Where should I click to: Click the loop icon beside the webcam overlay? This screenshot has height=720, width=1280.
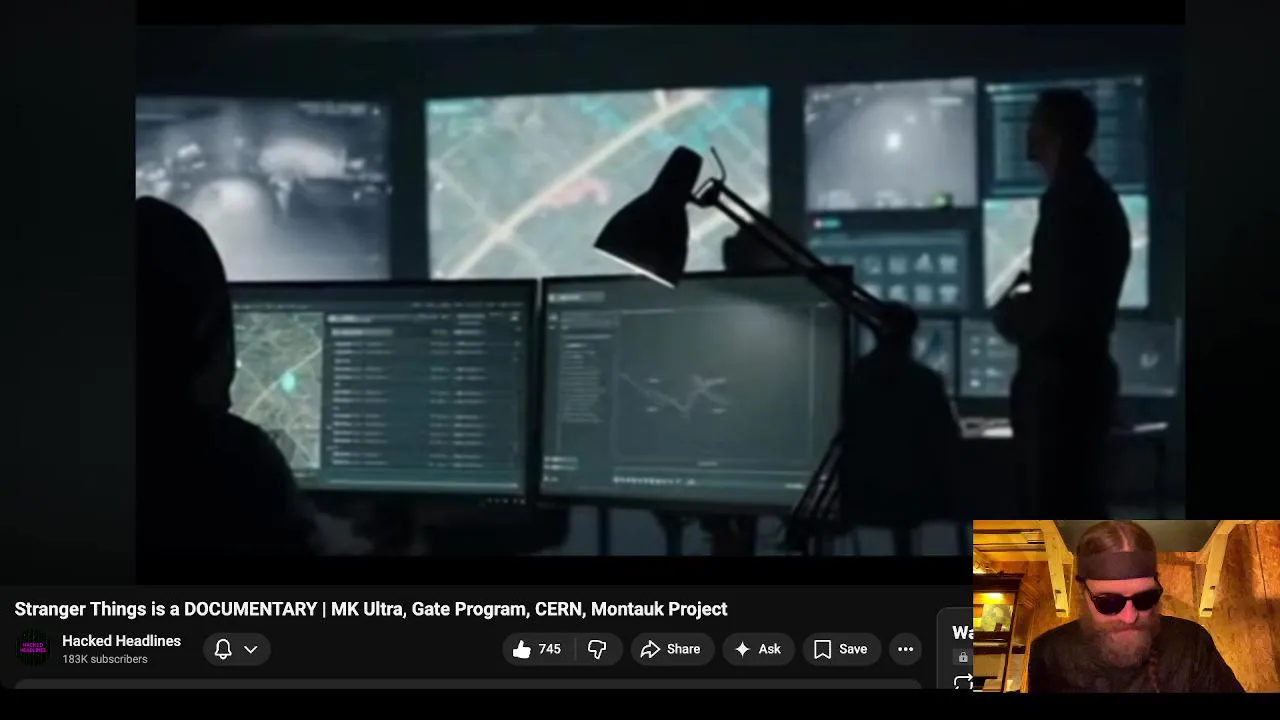click(963, 682)
